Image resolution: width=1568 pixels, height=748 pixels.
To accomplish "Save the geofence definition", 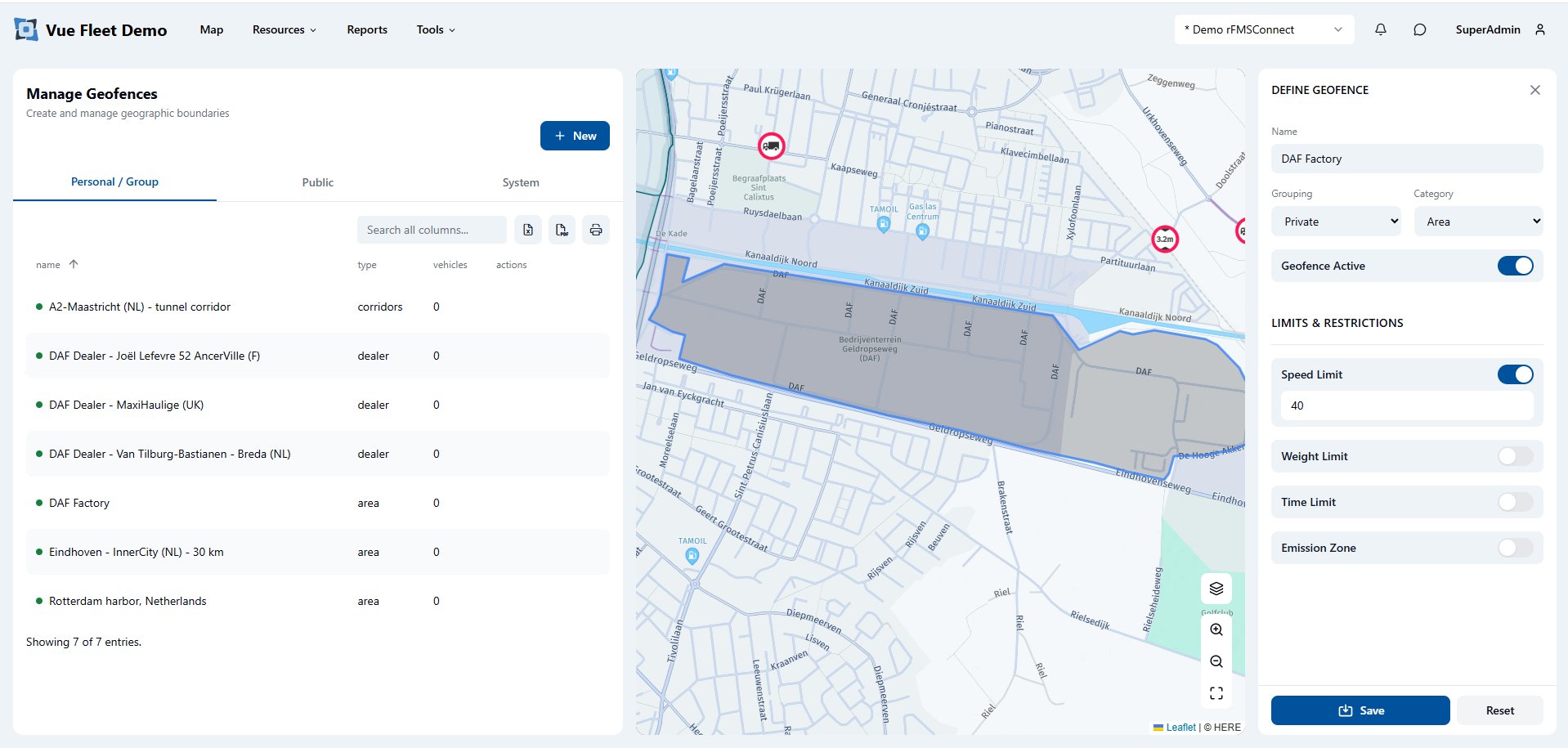I will 1360,710.
